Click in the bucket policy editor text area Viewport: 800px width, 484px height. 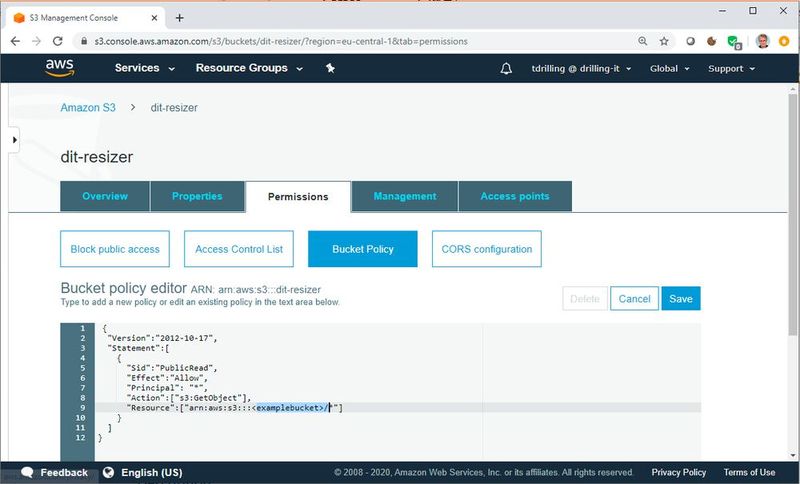397,391
